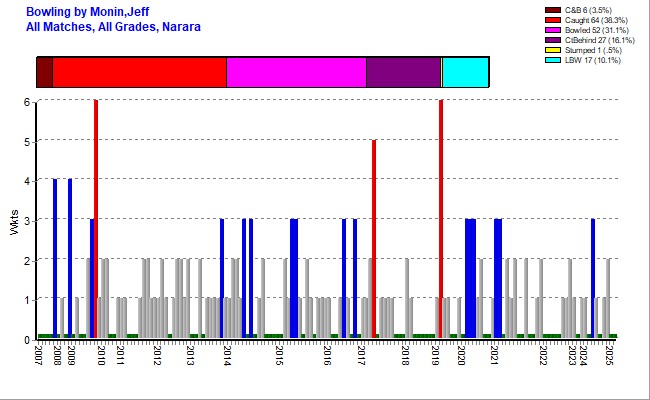Click the 2012 x-axis label
650x400 pixels.
(x=157, y=356)
